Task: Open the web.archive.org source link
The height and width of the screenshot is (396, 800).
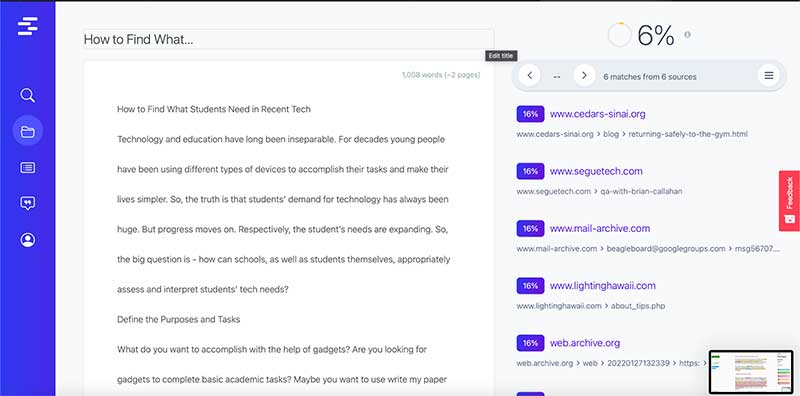Action: (585, 343)
